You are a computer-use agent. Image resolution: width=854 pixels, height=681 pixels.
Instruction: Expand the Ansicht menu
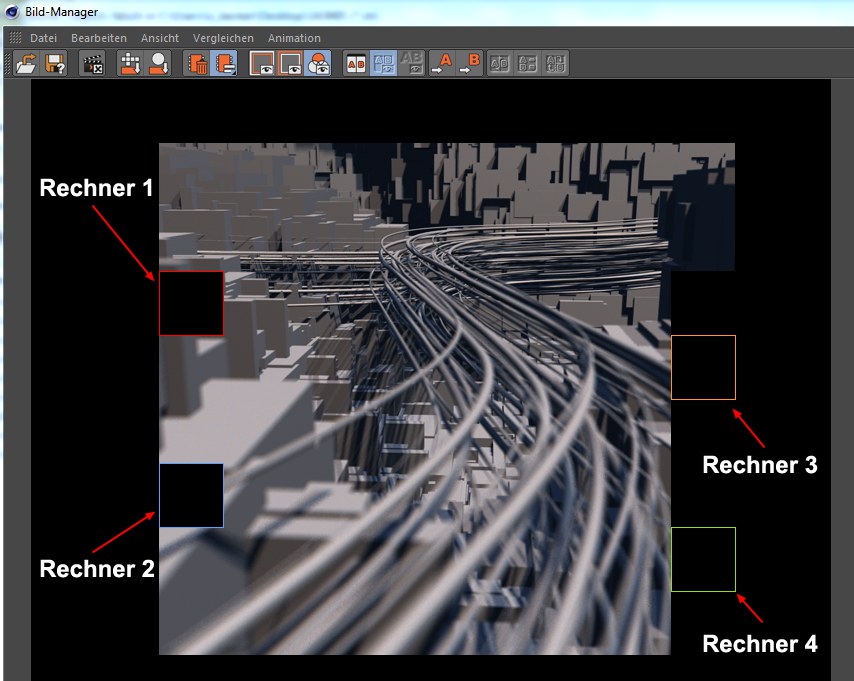coord(160,38)
